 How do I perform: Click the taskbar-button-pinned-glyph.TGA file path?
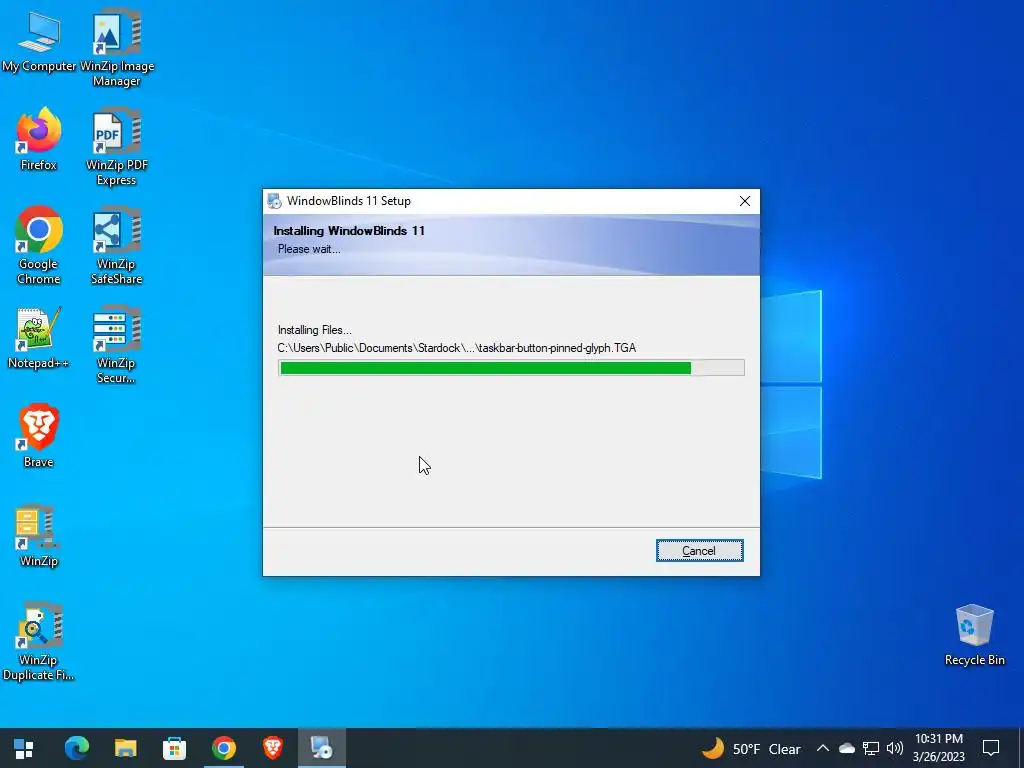(456, 348)
